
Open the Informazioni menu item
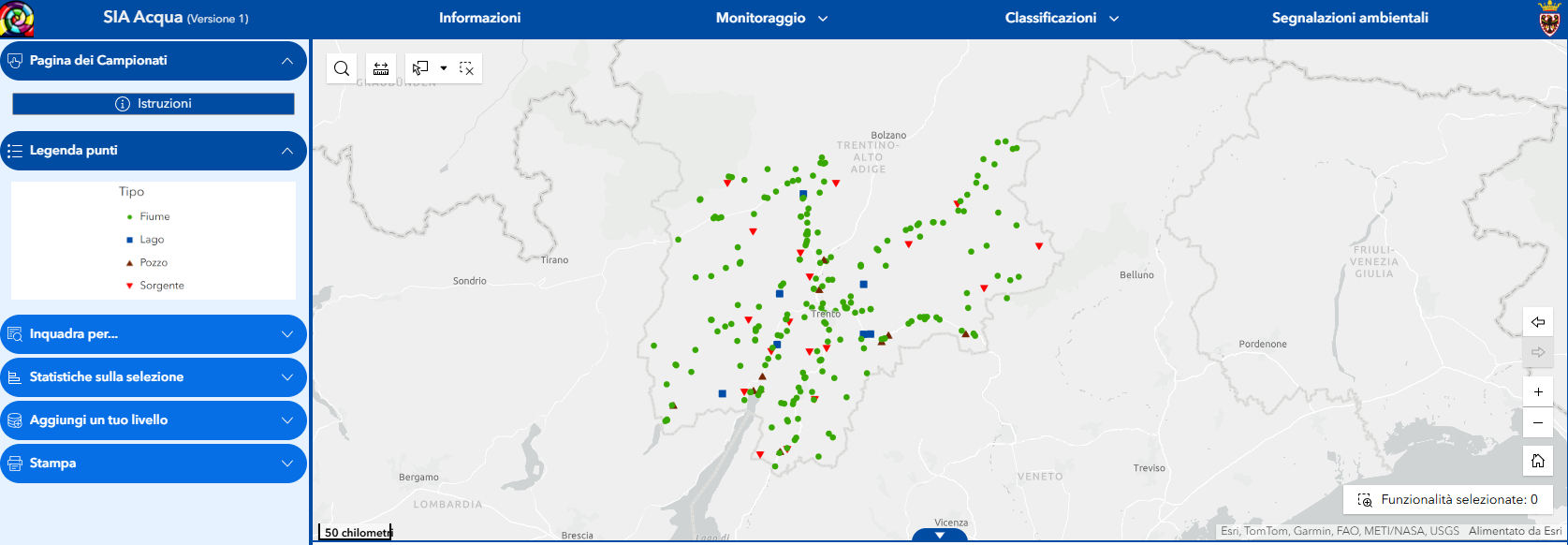[x=479, y=18]
